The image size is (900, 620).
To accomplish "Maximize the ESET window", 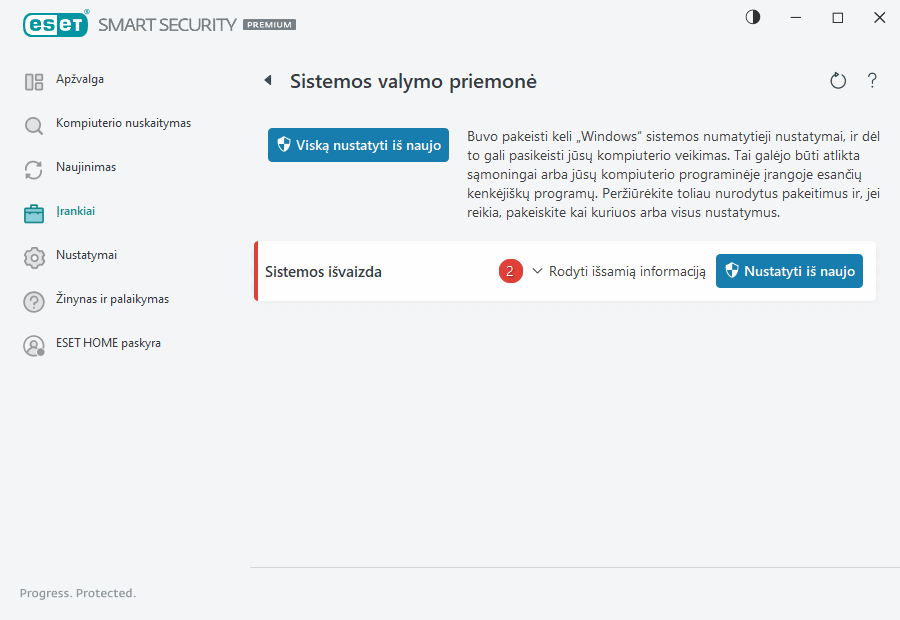I will (x=838, y=18).
